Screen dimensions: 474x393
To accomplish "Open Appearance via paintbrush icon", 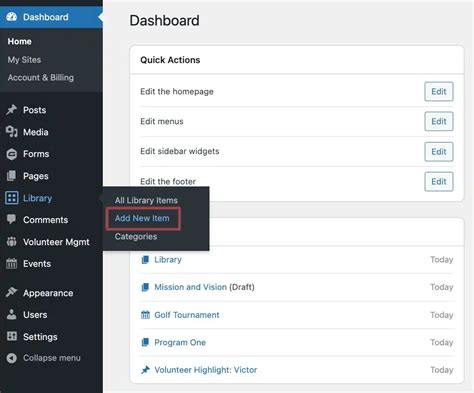I will tap(12, 293).
